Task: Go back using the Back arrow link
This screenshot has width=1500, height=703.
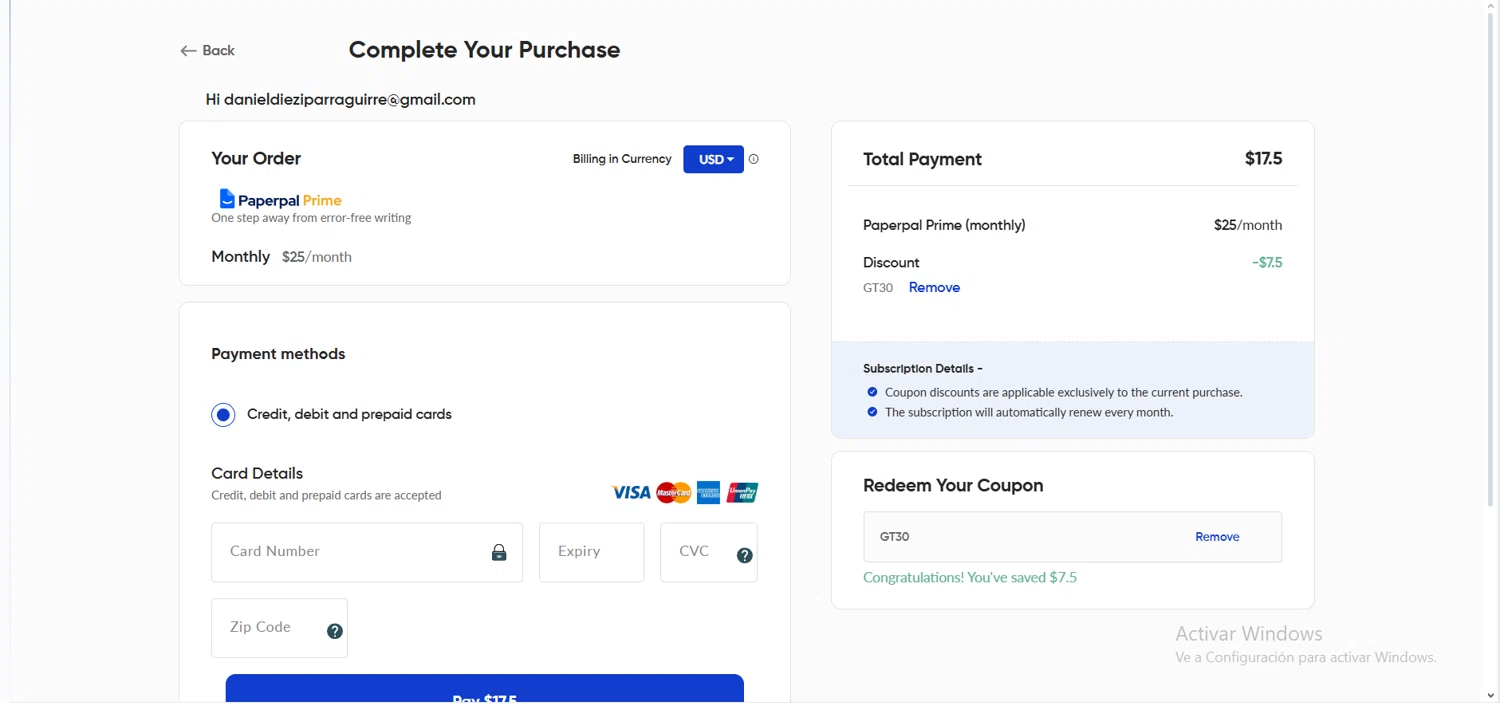Action: (x=207, y=51)
